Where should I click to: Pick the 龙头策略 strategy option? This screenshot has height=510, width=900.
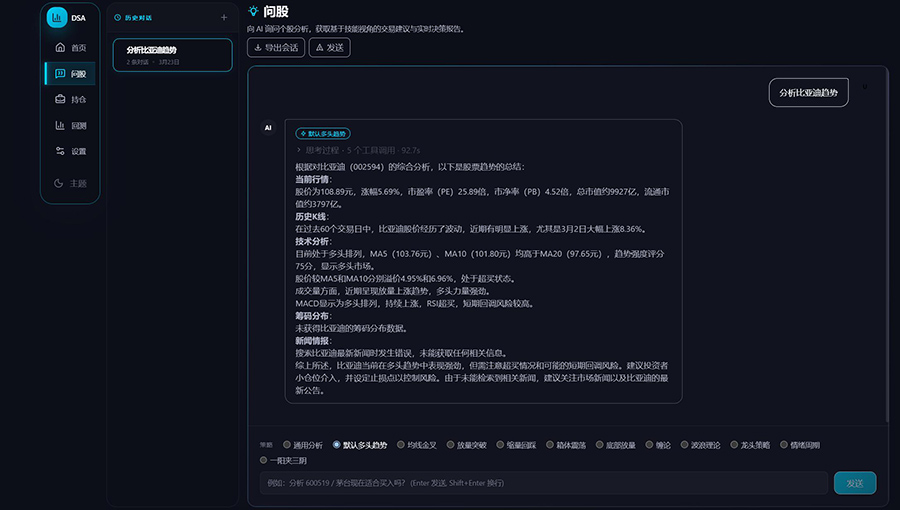[734, 445]
